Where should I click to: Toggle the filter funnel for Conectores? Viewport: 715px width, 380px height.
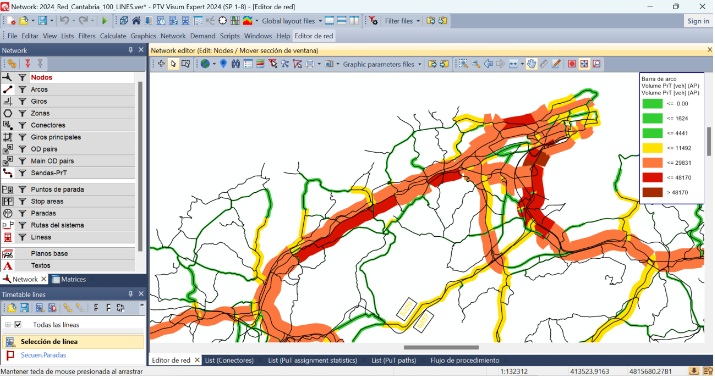point(22,125)
